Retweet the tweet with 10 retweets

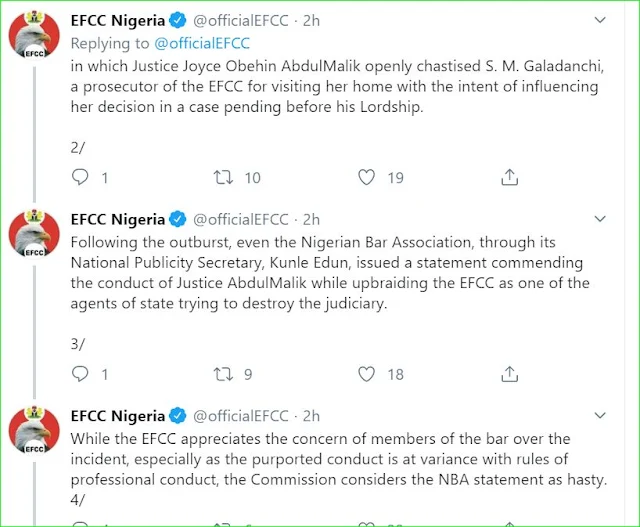coord(223,177)
